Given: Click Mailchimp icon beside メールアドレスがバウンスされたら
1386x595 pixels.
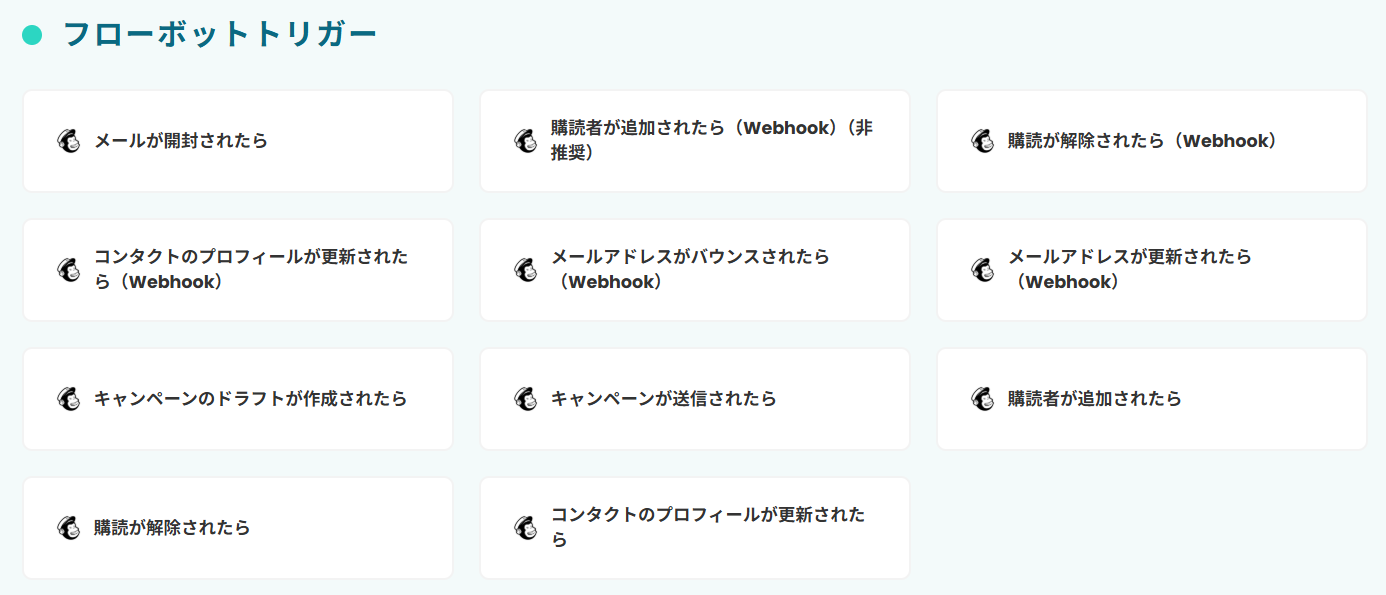Looking at the screenshot, I should tap(526, 270).
